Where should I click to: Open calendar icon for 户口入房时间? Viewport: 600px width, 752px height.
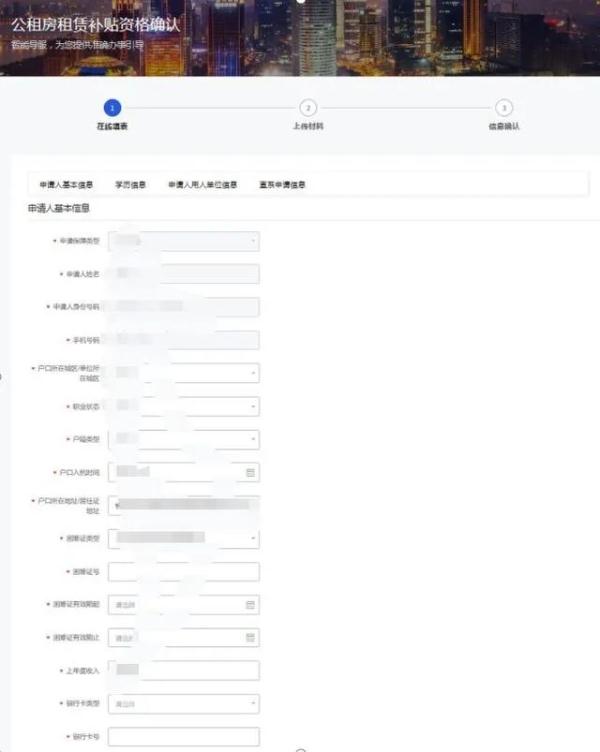click(x=251, y=472)
